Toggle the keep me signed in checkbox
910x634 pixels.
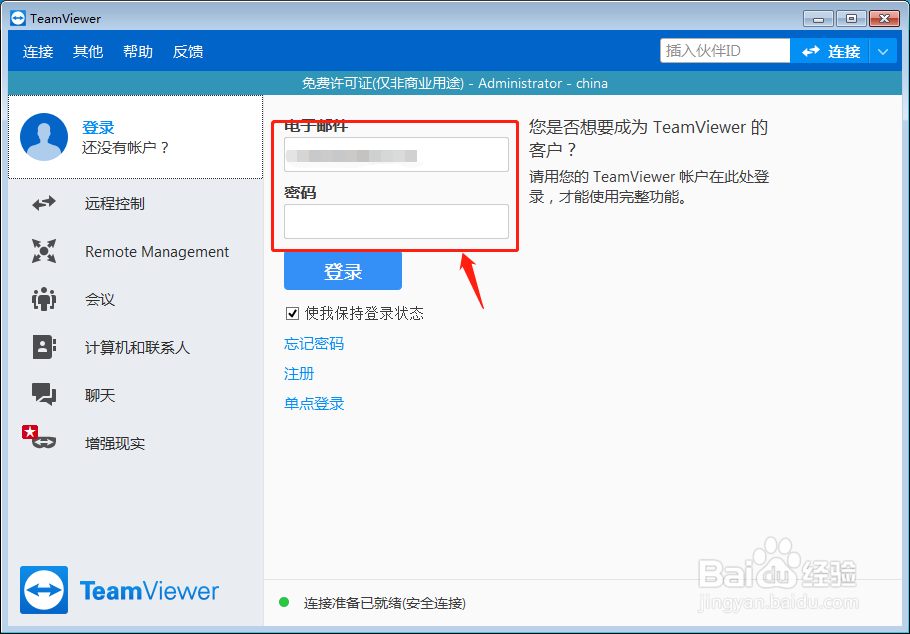click(x=292, y=314)
